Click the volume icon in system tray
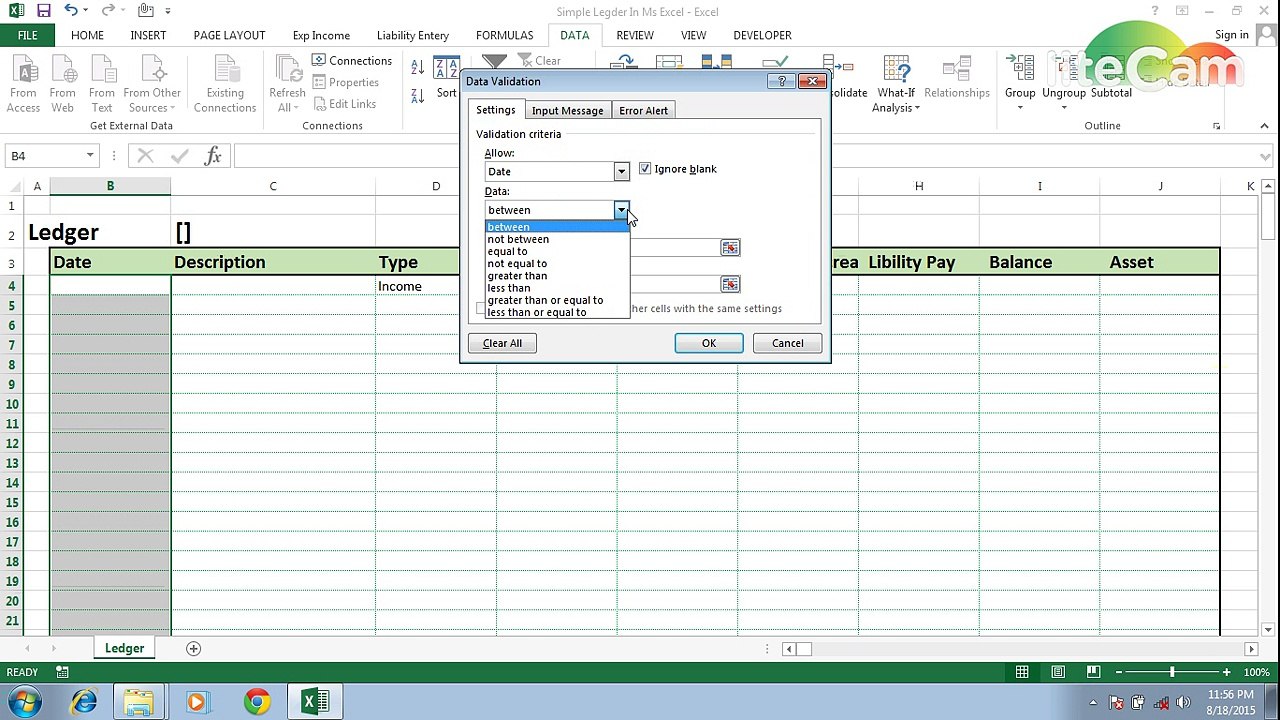1280x720 pixels. (x=1182, y=702)
